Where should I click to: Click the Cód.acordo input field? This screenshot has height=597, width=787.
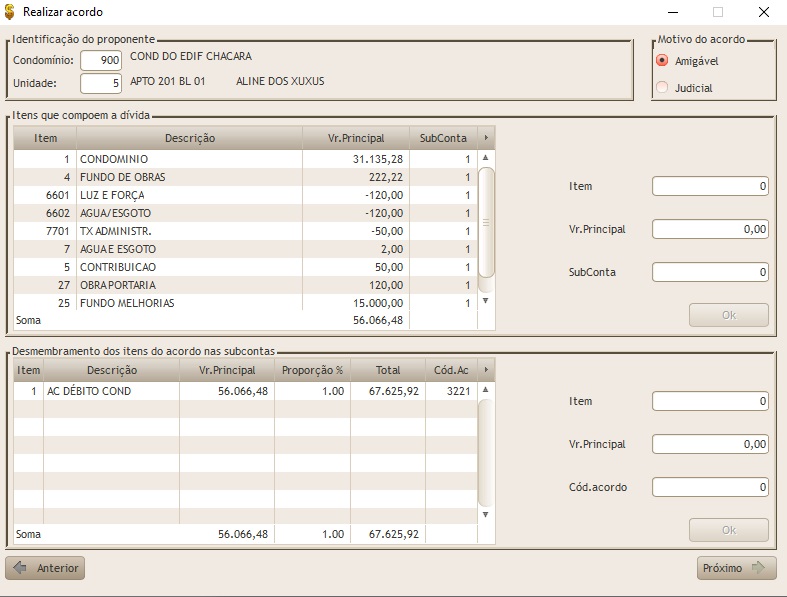[710, 487]
